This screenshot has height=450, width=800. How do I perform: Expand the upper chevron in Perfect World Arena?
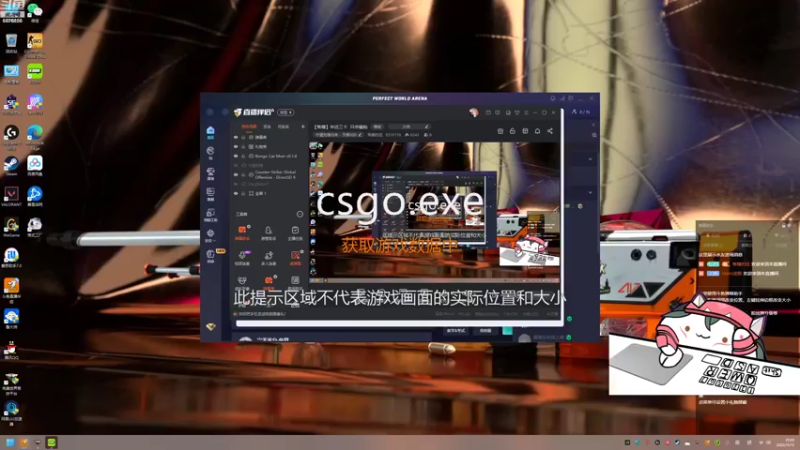590,159
